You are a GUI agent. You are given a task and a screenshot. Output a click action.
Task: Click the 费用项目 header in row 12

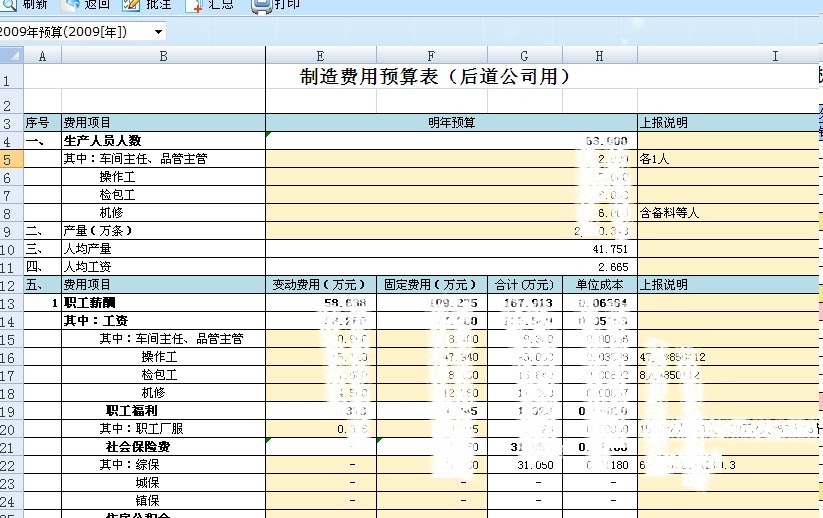click(x=163, y=284)
